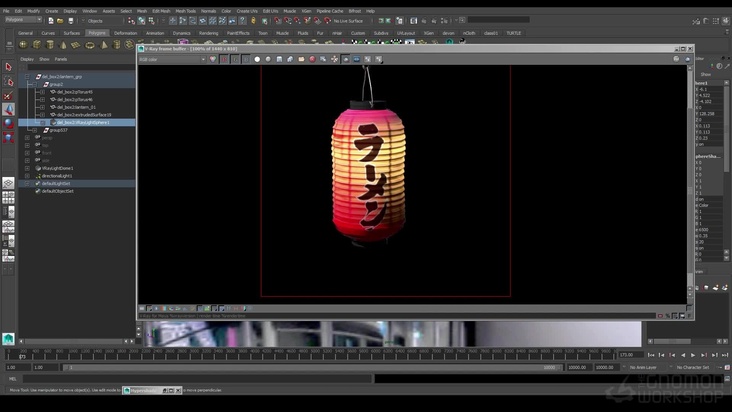
Task: Click the heart icon in V-Ray frame buffer
Action: pos(213,59)
